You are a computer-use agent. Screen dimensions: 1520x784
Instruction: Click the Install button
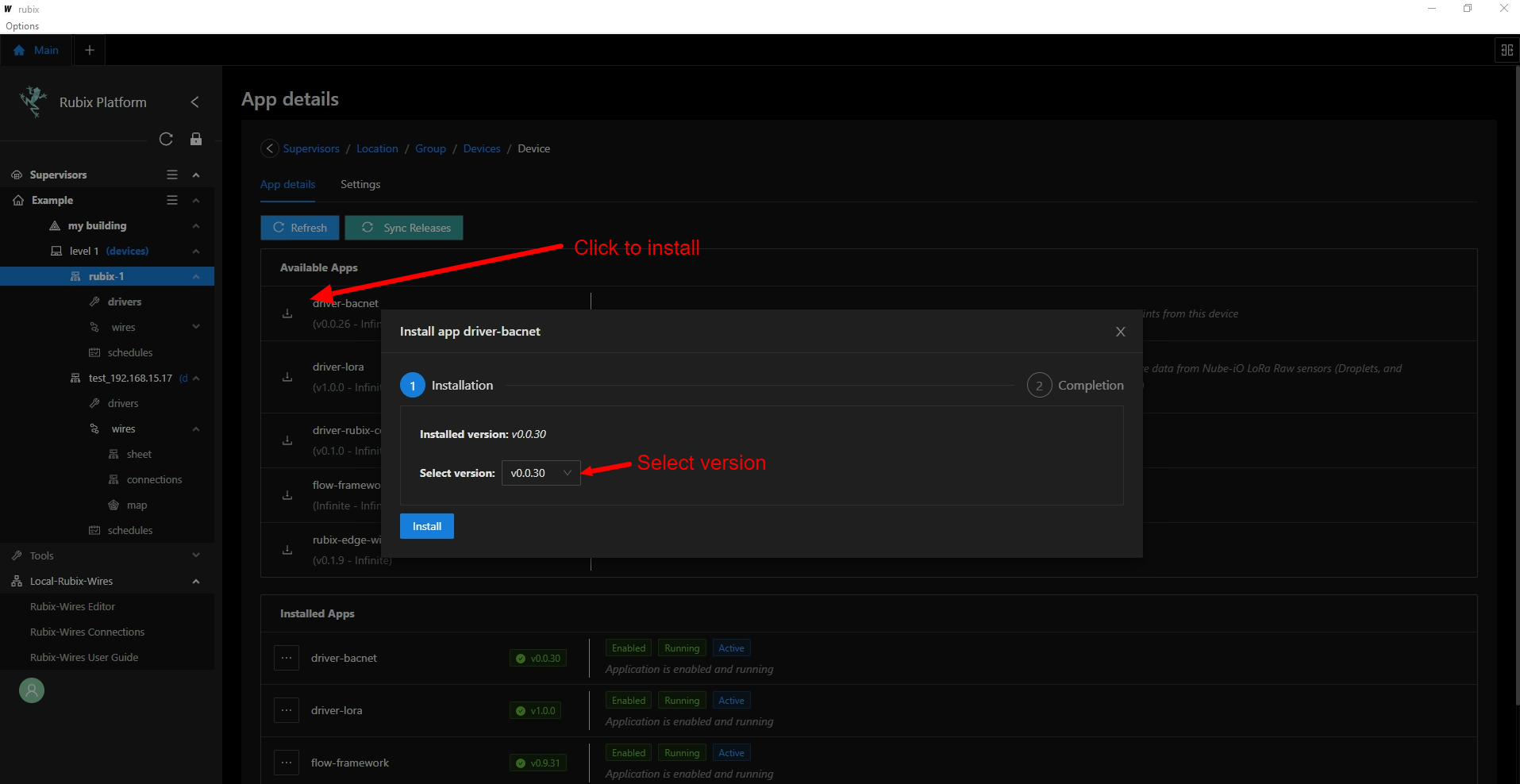click(427, 526)
